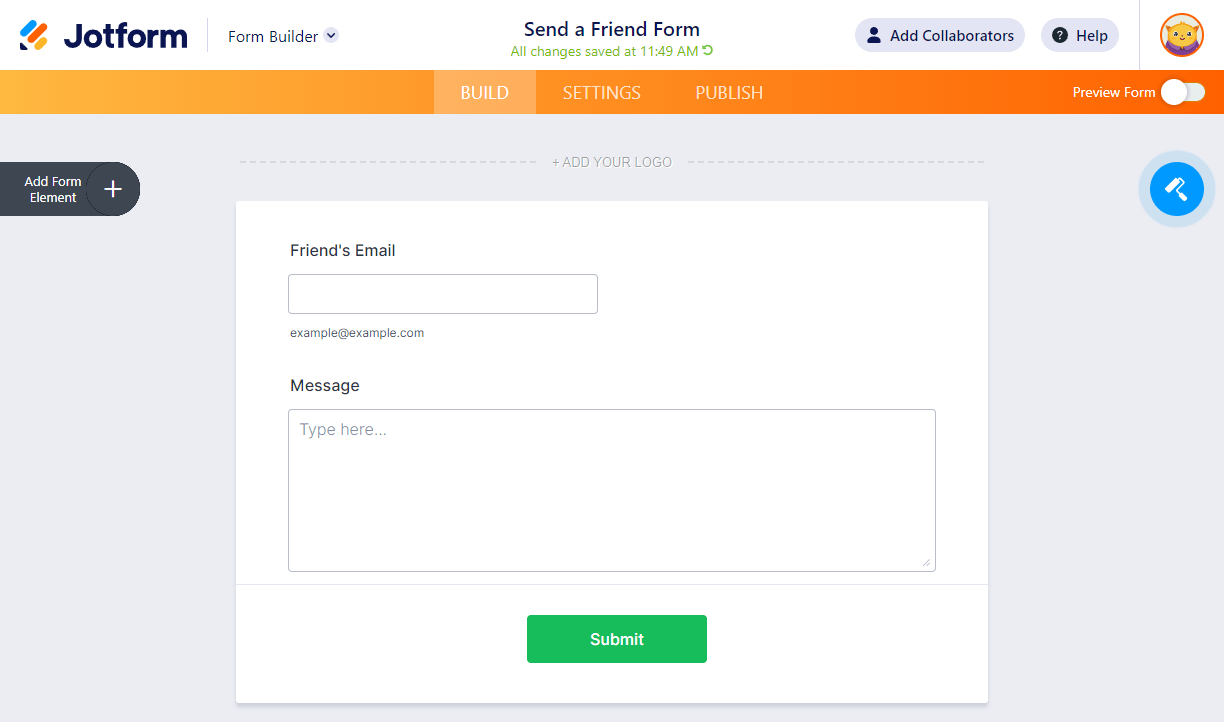
Task: Click the Jotform logo icon
Action: (34, 36)
